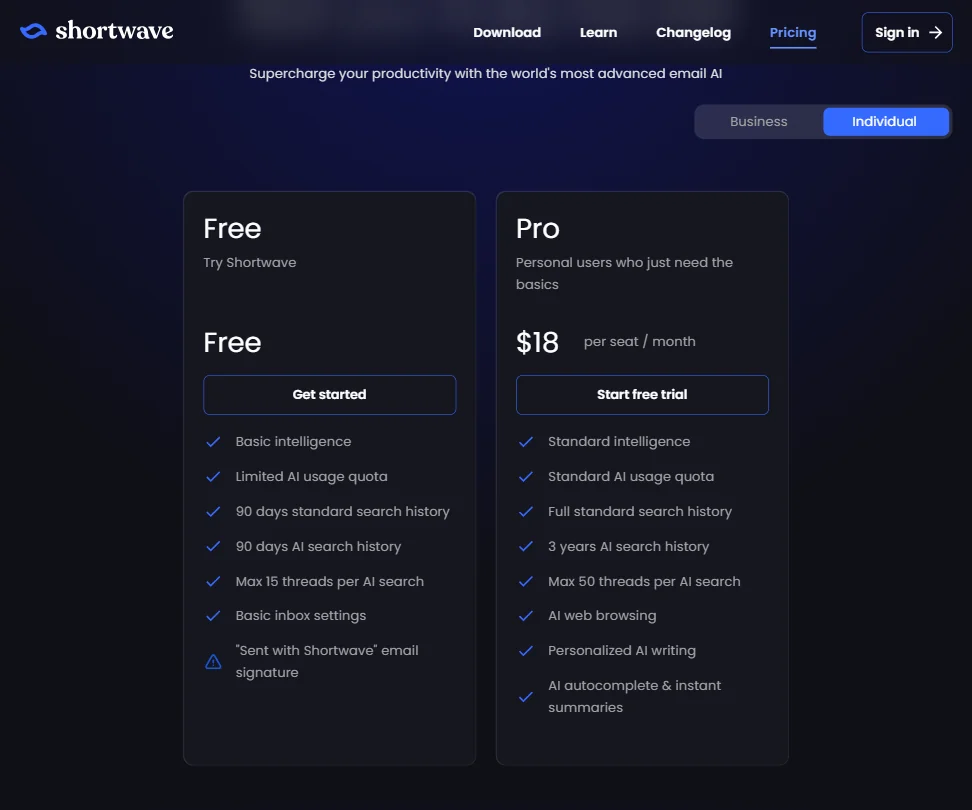Image resolution: width=972 pixels, height=810 pixels.
Task: Click "Full standard search history" text
Action: (x=640, y=511)
